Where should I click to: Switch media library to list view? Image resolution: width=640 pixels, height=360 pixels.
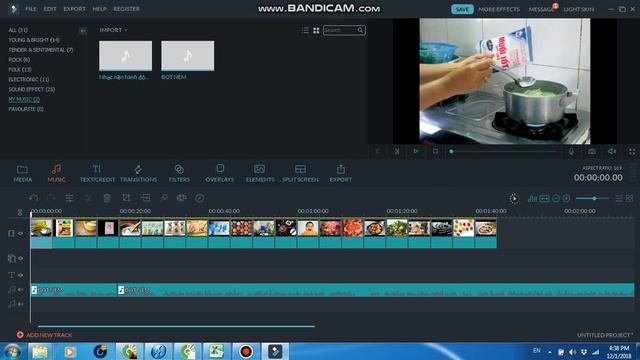pyautogui.click(x=305, y=30)
